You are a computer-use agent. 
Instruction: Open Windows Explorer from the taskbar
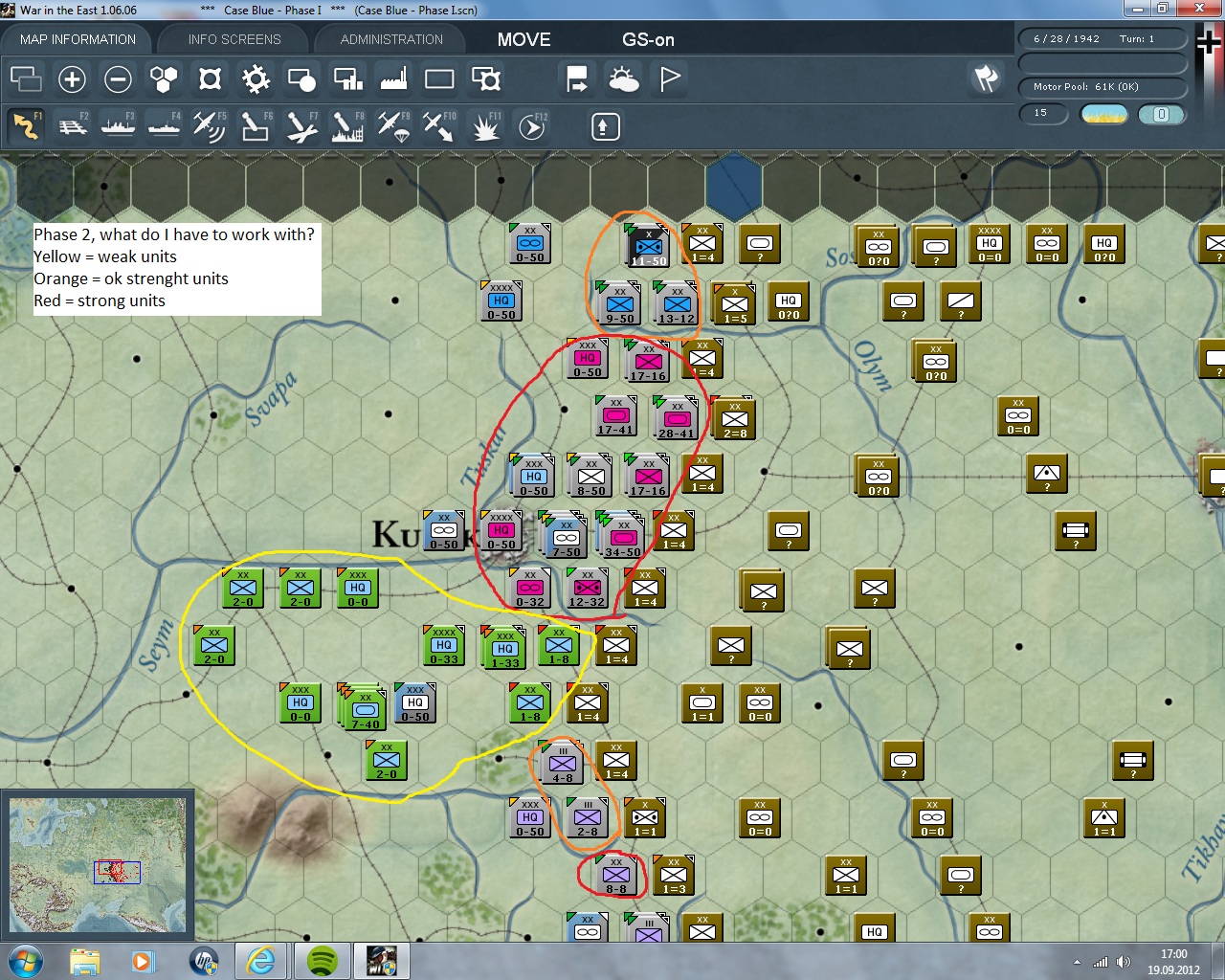coord(85,960)
